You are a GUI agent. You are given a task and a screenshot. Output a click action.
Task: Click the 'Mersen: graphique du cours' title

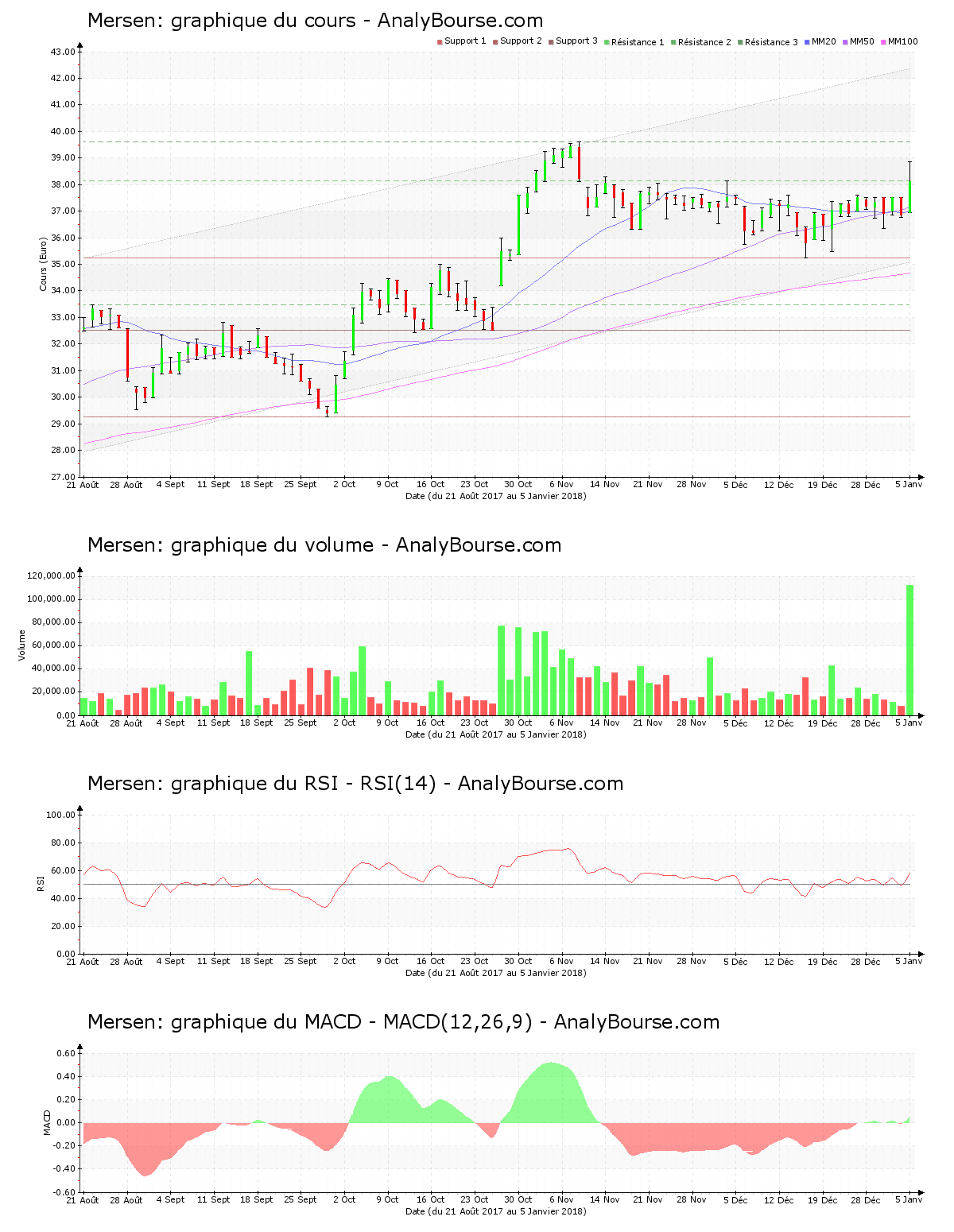222,21
